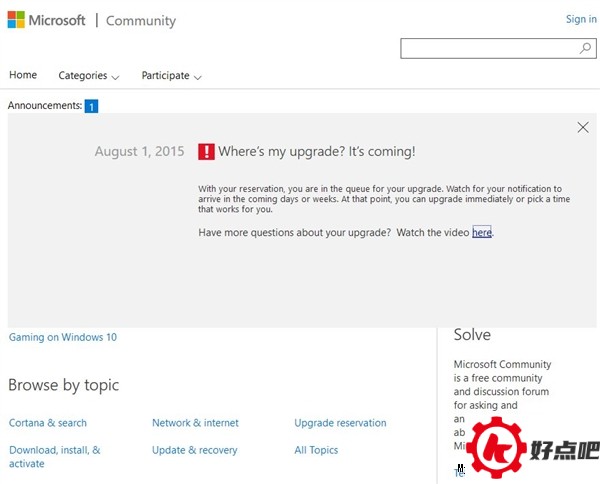Browse the Cortana & search topic
Image resolution: width=600 pixels, height=484 pixels.
(x=48, y=423)
